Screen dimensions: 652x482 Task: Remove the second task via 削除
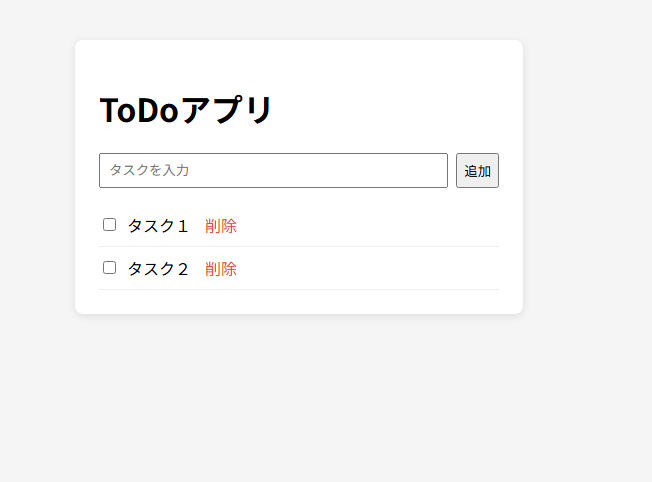[221, 269]
